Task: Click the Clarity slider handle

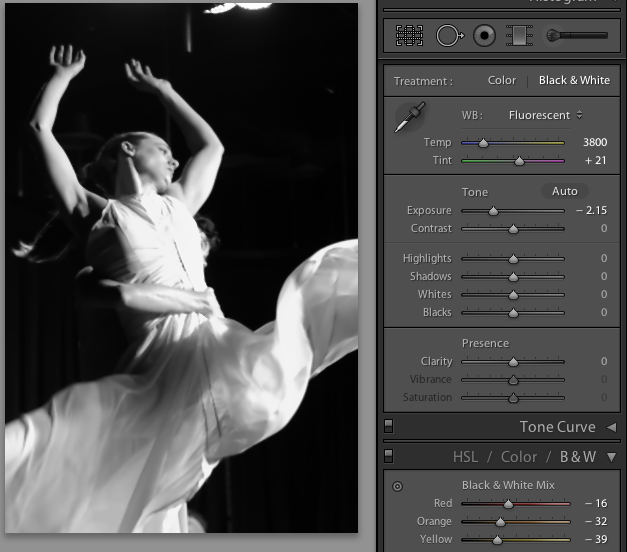Action: tap(513, 362)
